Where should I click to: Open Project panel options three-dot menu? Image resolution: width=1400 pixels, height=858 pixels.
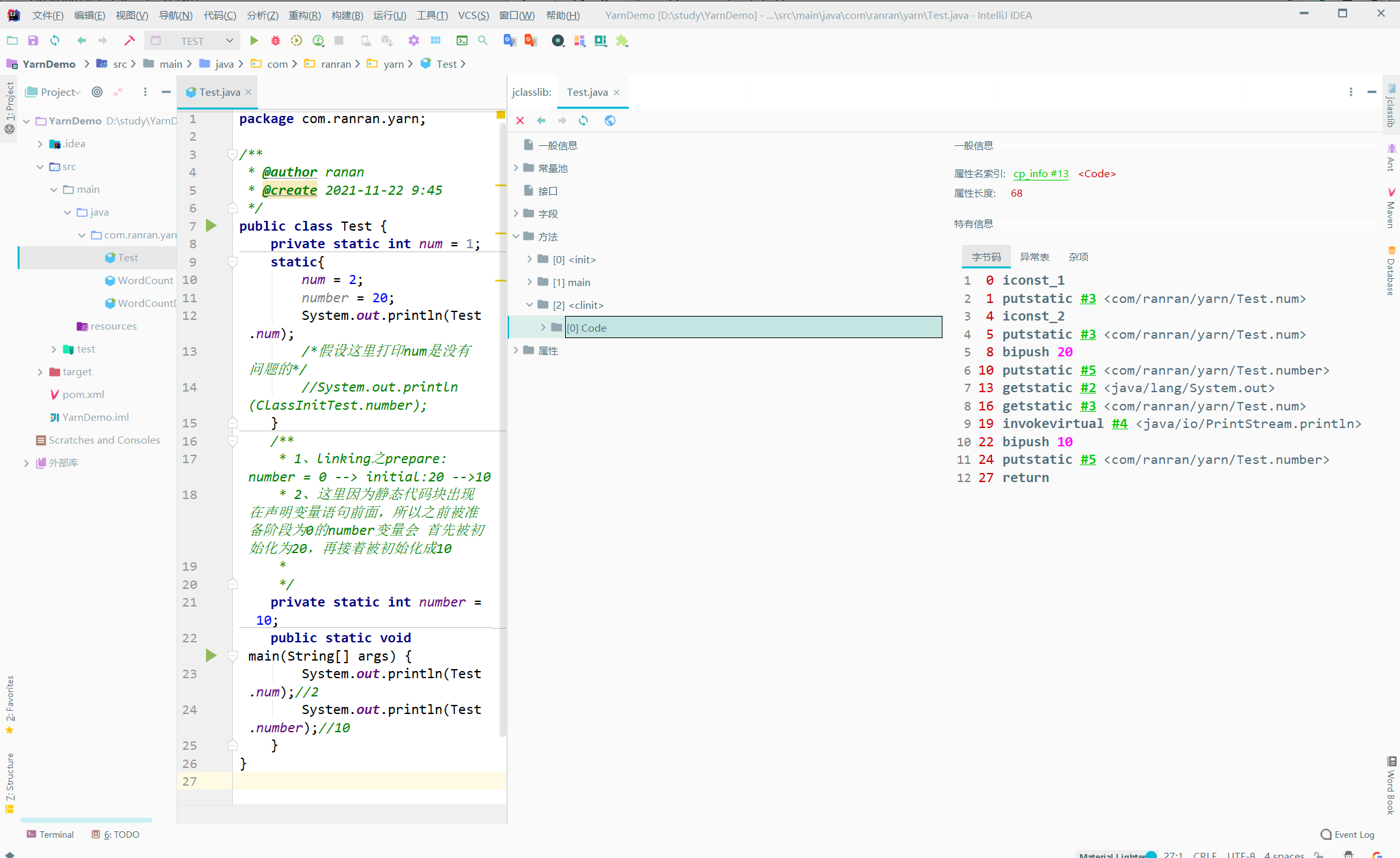[145, 92]
